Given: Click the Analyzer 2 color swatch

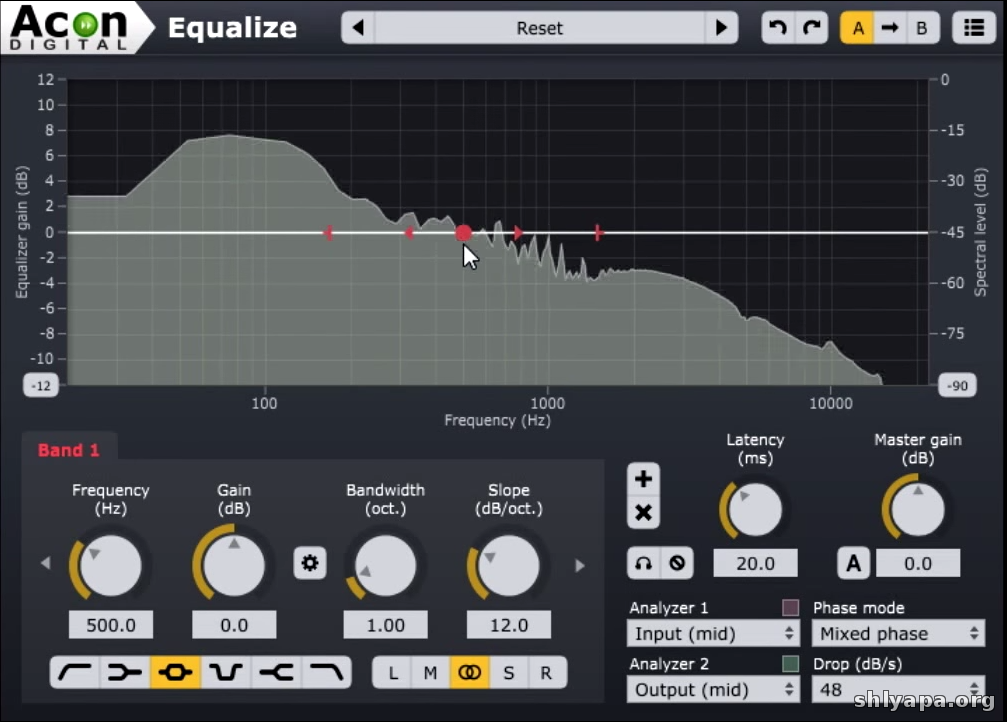Looking at the screenshot, I should tap(790, 663).
